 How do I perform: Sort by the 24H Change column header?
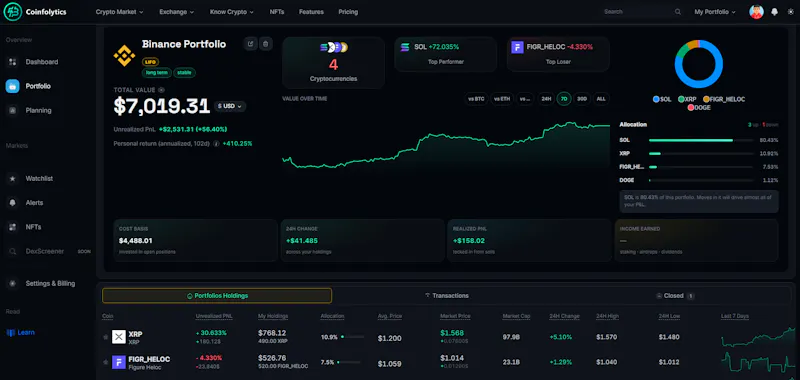(x=564, y=316)
